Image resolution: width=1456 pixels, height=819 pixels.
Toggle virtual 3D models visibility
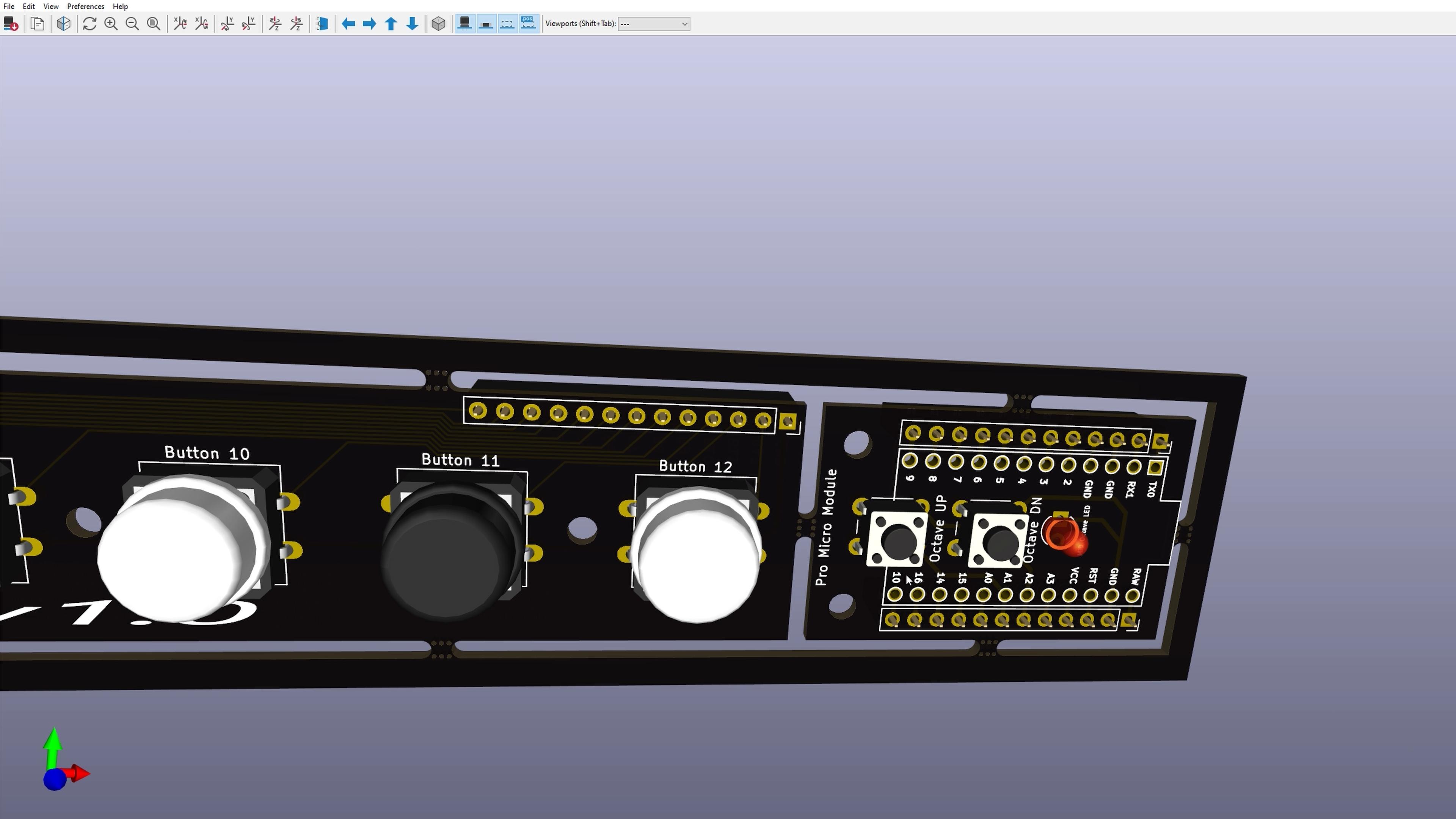click(508, 24)
